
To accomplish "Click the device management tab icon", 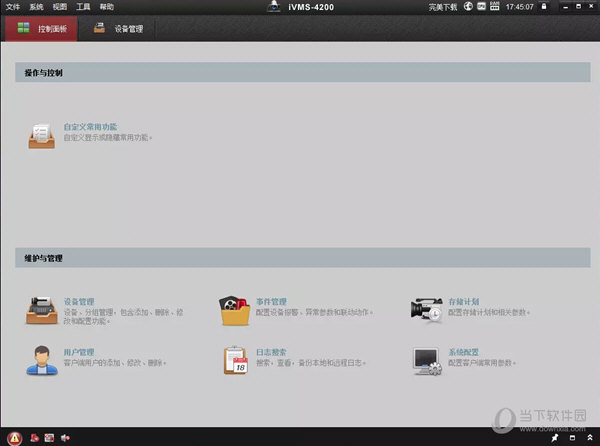I will pyautogui.click(x=99, y=28).
